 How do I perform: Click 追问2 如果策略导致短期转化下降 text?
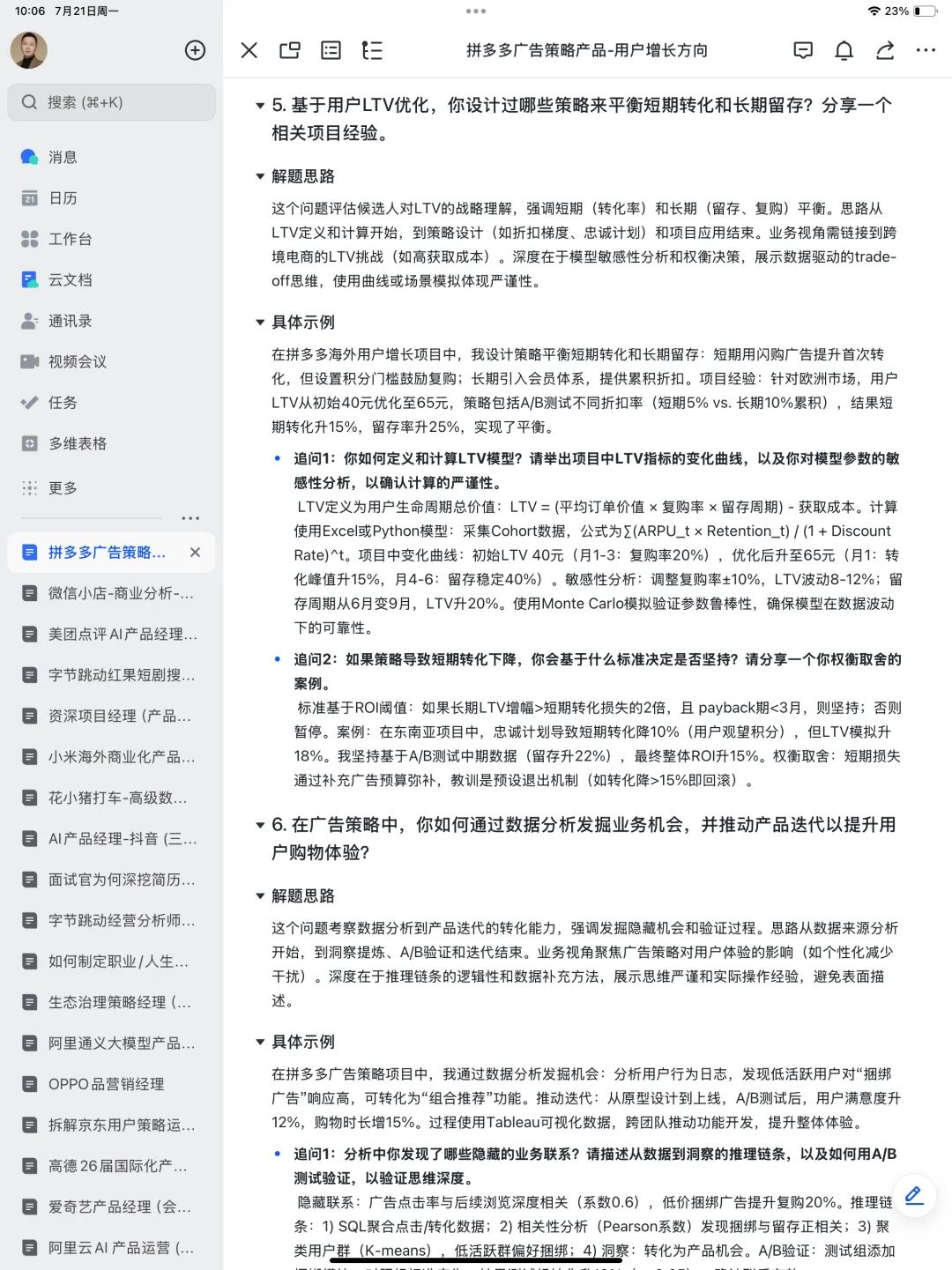597,672
